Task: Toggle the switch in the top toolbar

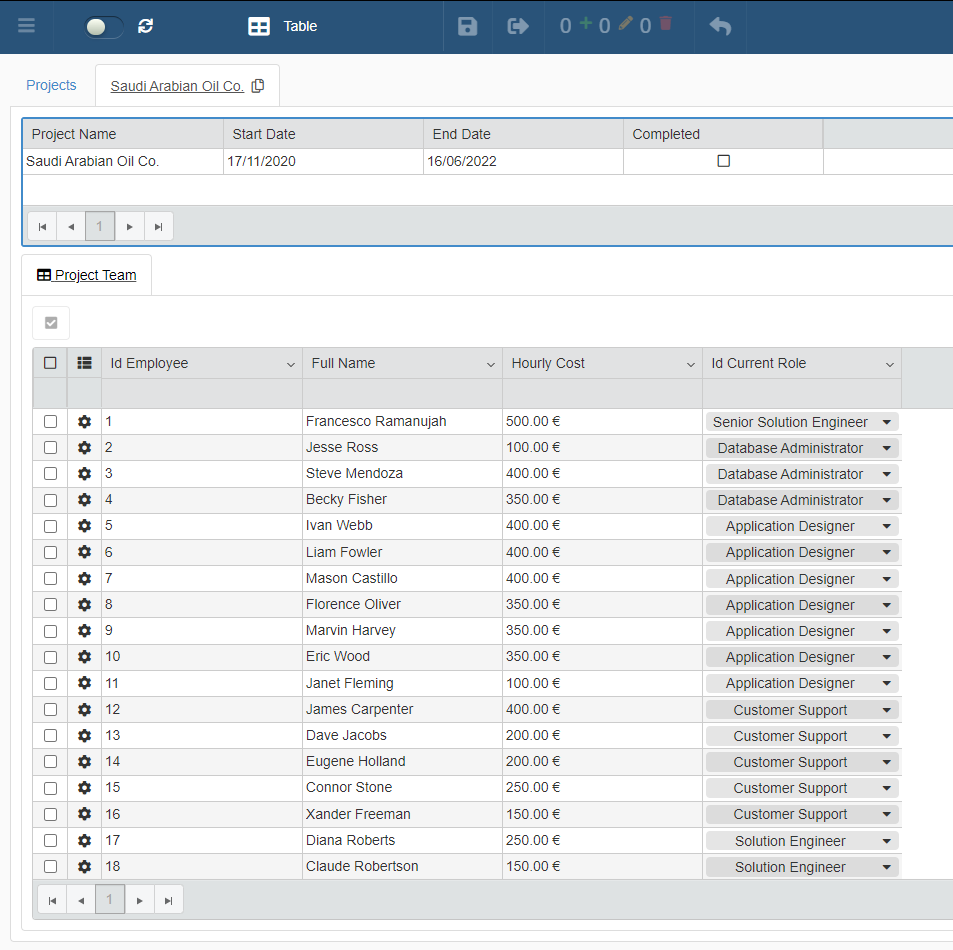Action: tap(104, 27)
